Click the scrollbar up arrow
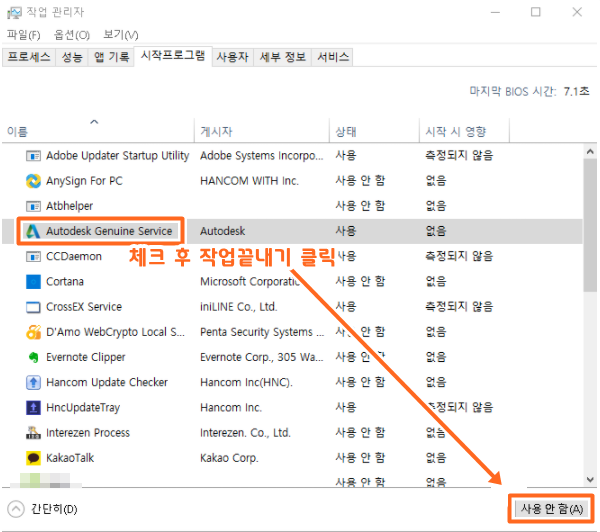 point(590,152)
